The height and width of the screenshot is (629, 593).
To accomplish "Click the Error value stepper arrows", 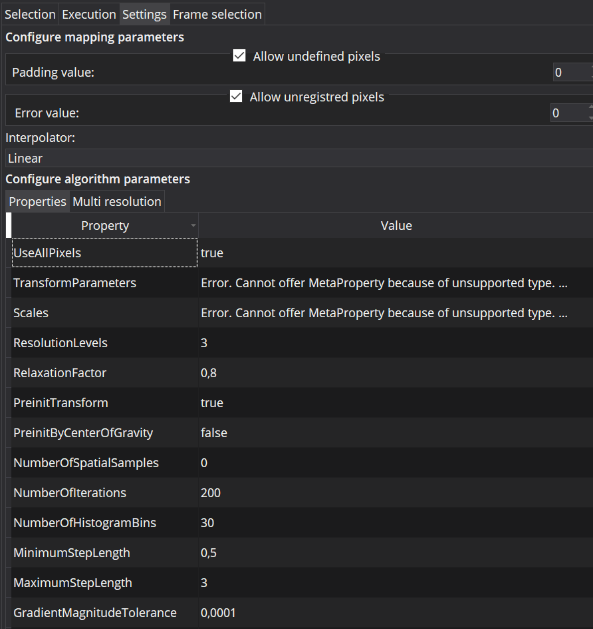I will click(591, 113).
